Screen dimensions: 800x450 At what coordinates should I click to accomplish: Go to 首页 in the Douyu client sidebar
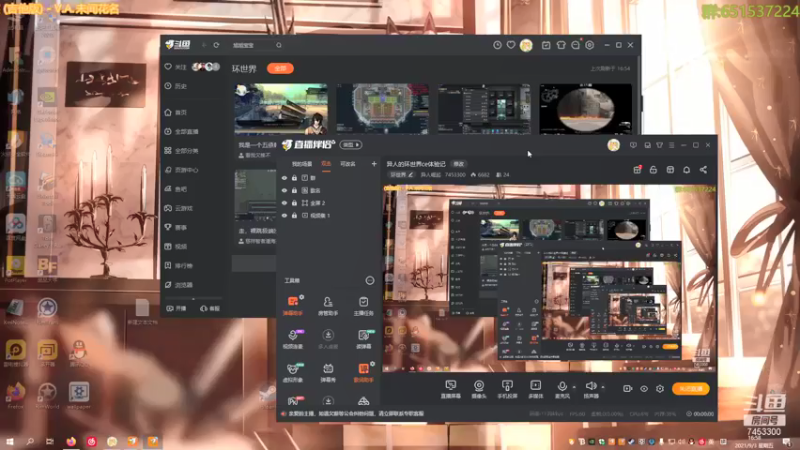(x=176, y=112)
